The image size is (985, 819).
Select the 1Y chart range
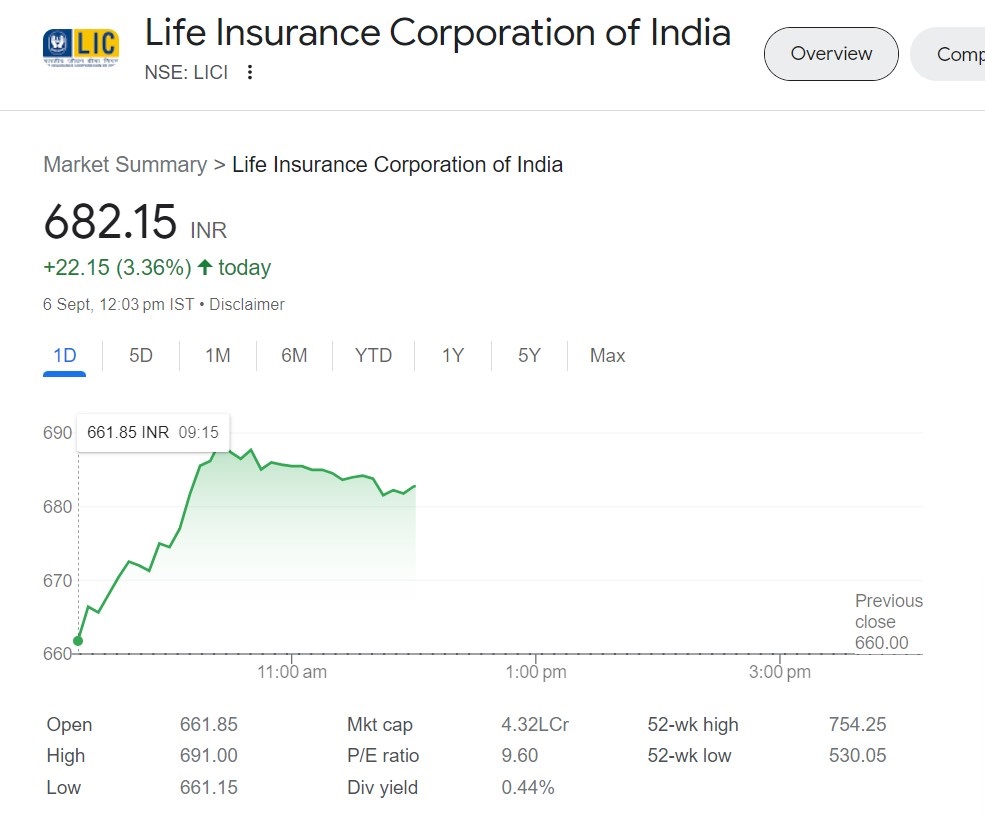(453, 356)
